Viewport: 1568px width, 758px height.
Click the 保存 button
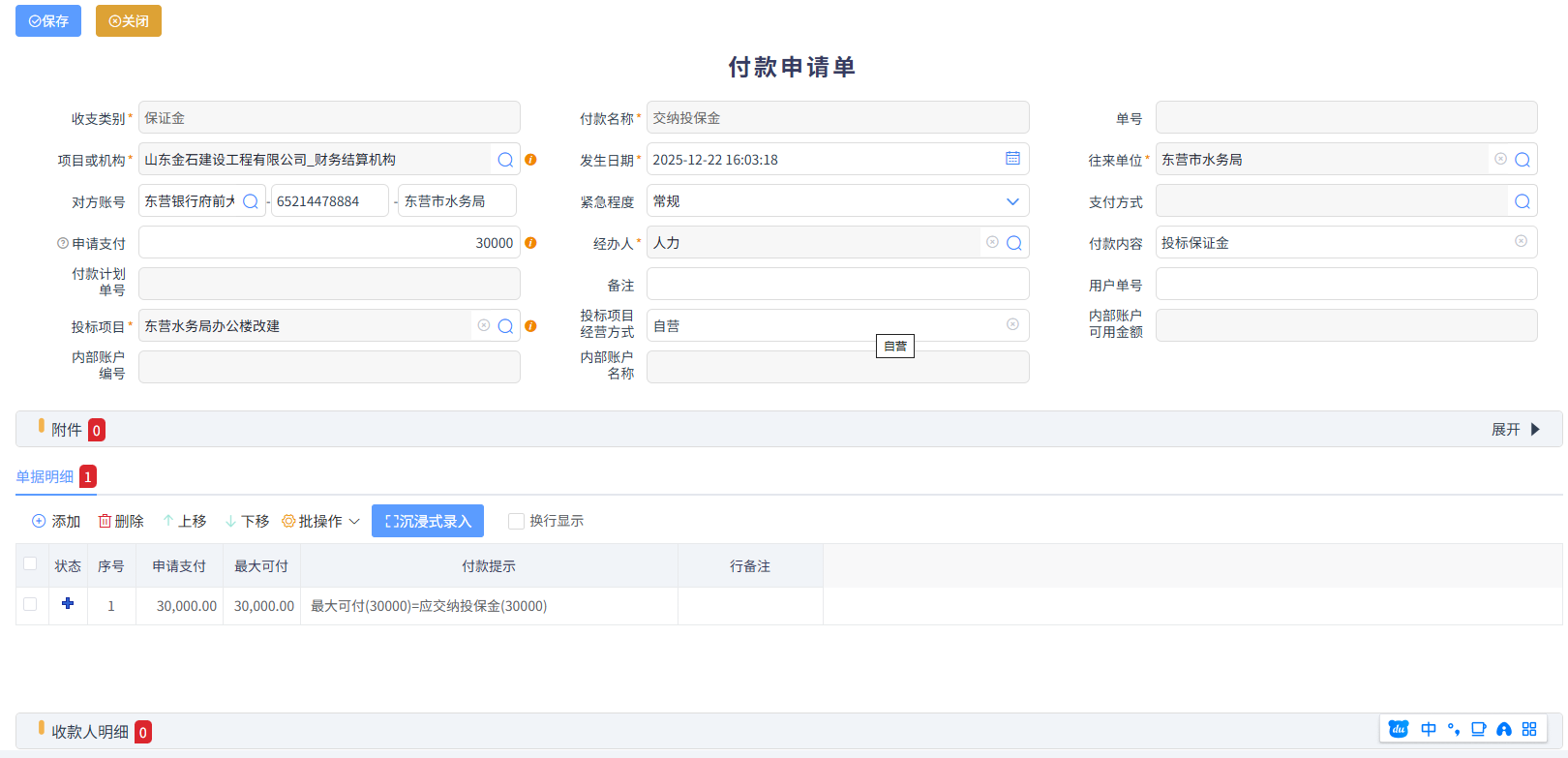click(48, 20)
